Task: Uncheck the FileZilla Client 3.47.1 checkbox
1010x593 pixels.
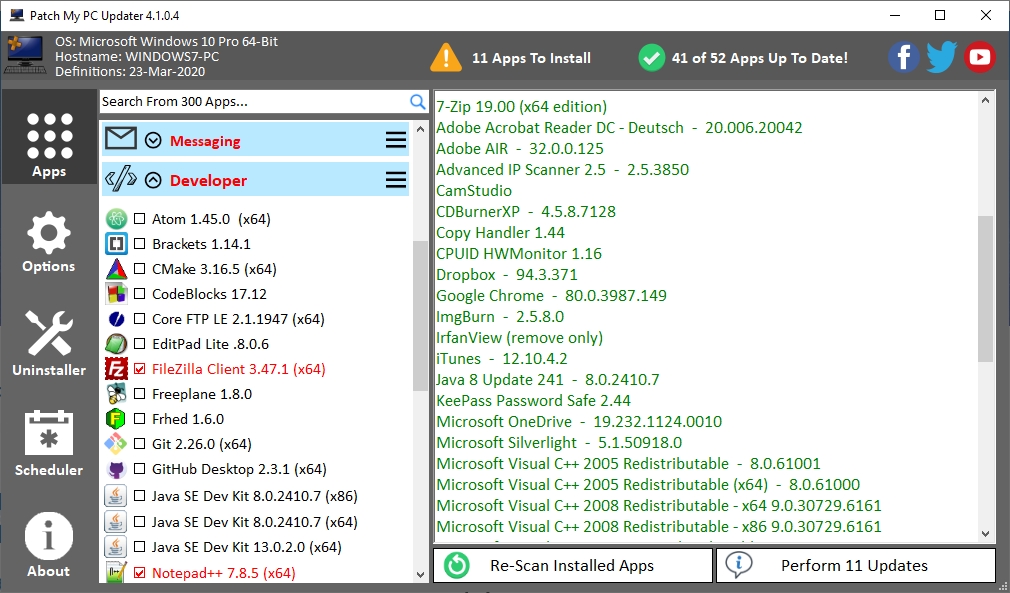Action: [x=140, y=369]
